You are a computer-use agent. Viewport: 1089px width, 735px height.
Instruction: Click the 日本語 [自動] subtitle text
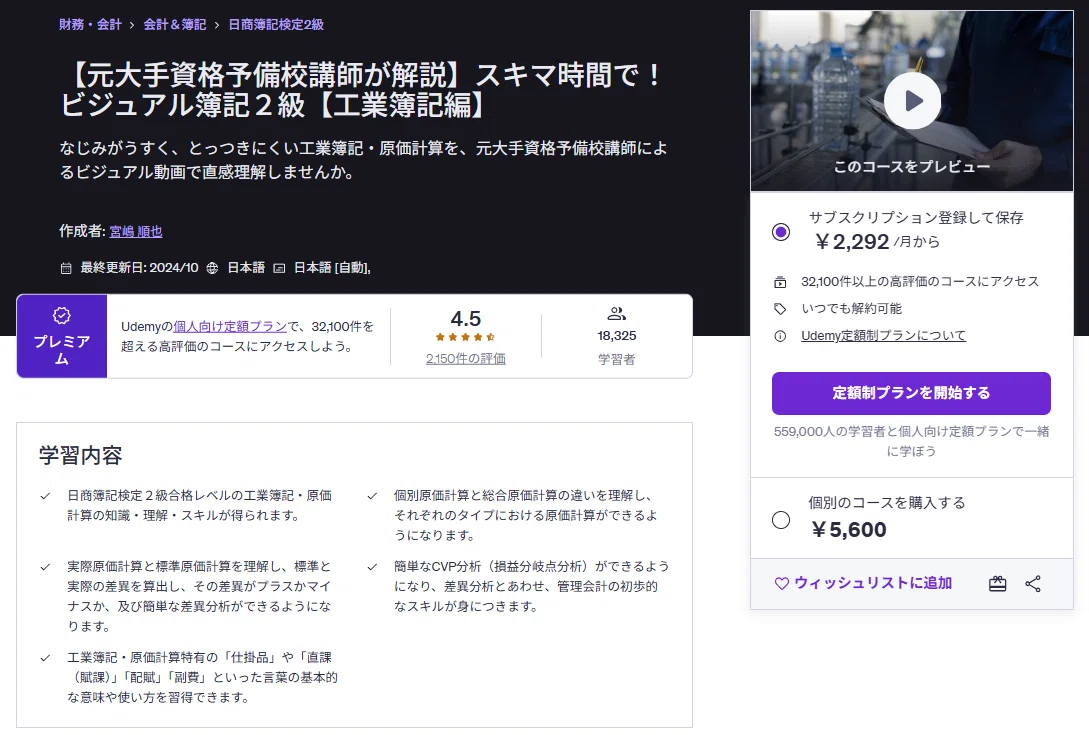click(x=332, y=268)
